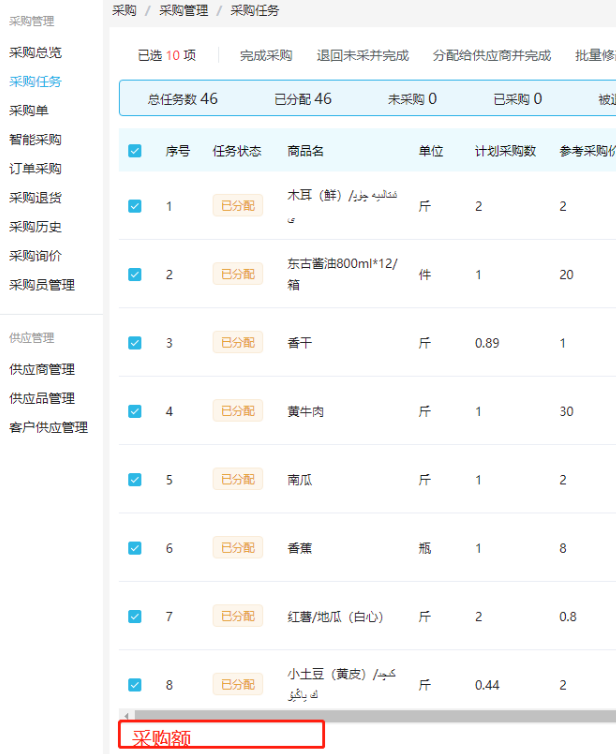Uncheck the row 3 香干 checkbox
Screen dimensions: 616x754
(x=135, y=343)
